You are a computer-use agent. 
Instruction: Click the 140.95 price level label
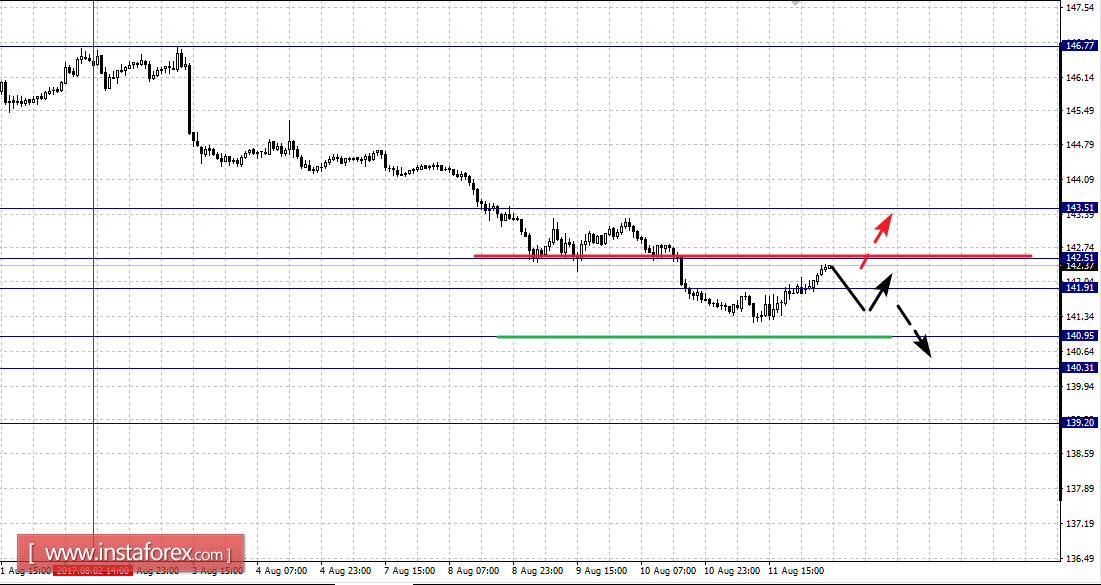tap(1079, 336)
